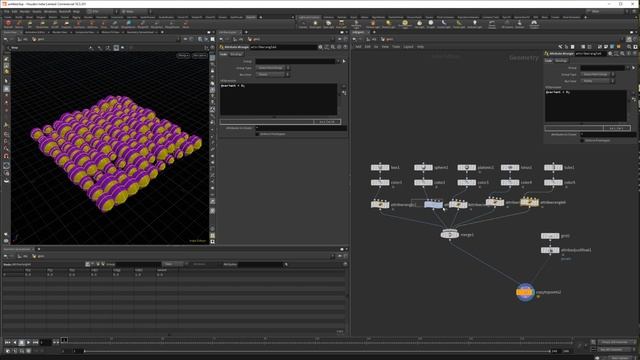Open the Windows menu
The image size is (640, 360).
point(50,11)
